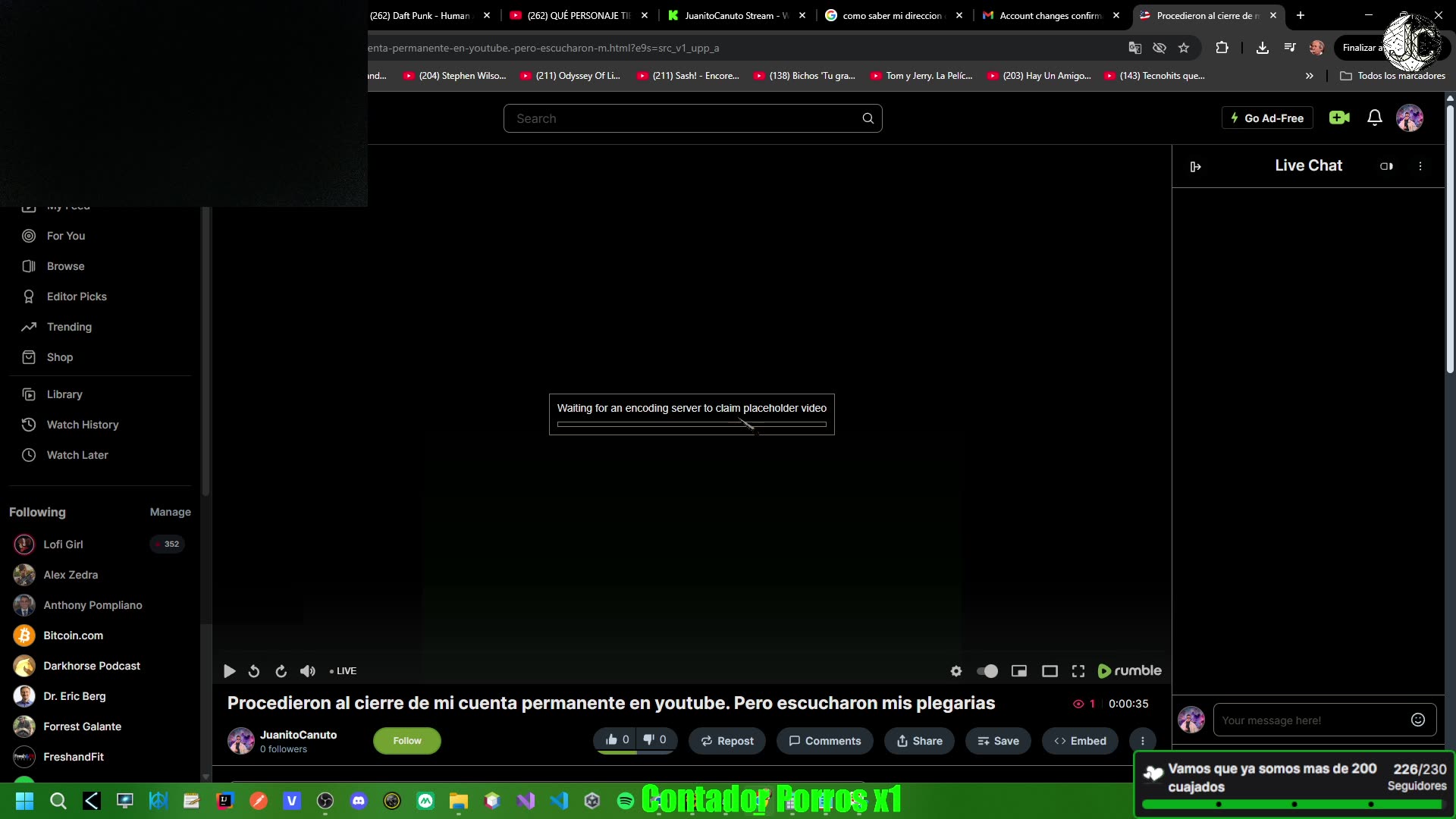Image resolution: width=1456 pixels, height=819 pixels.
Task: Open Live Chat options menu
Action: (x=1420, y=166)
